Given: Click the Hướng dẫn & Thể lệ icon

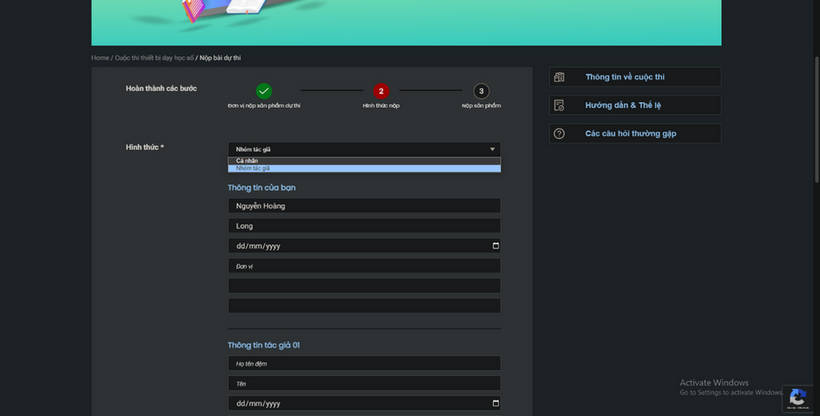Looking at the screenshot, I should pos(559,105).
